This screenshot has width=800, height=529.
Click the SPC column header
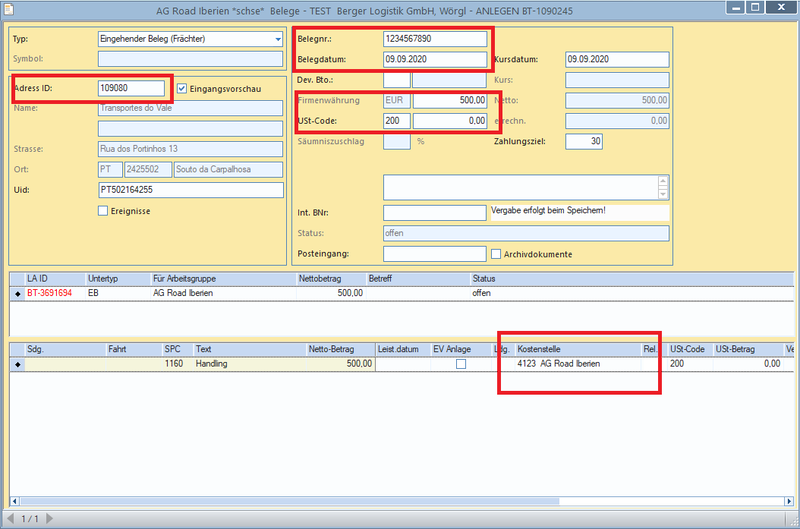[x=178, y=349]
